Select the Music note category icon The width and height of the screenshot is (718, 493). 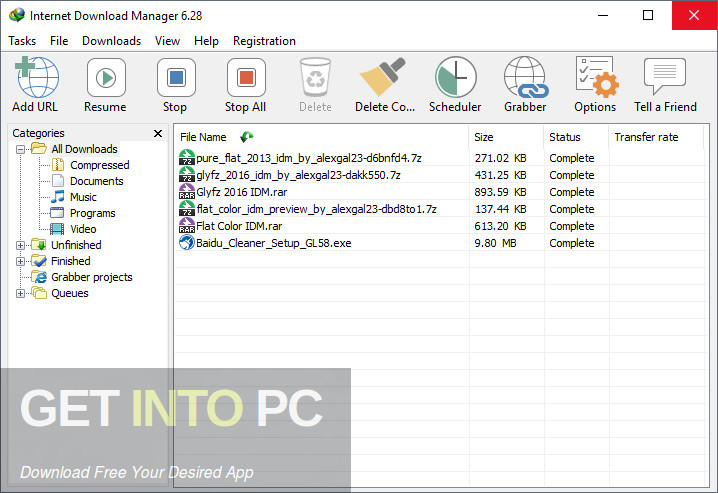[58, 196]
